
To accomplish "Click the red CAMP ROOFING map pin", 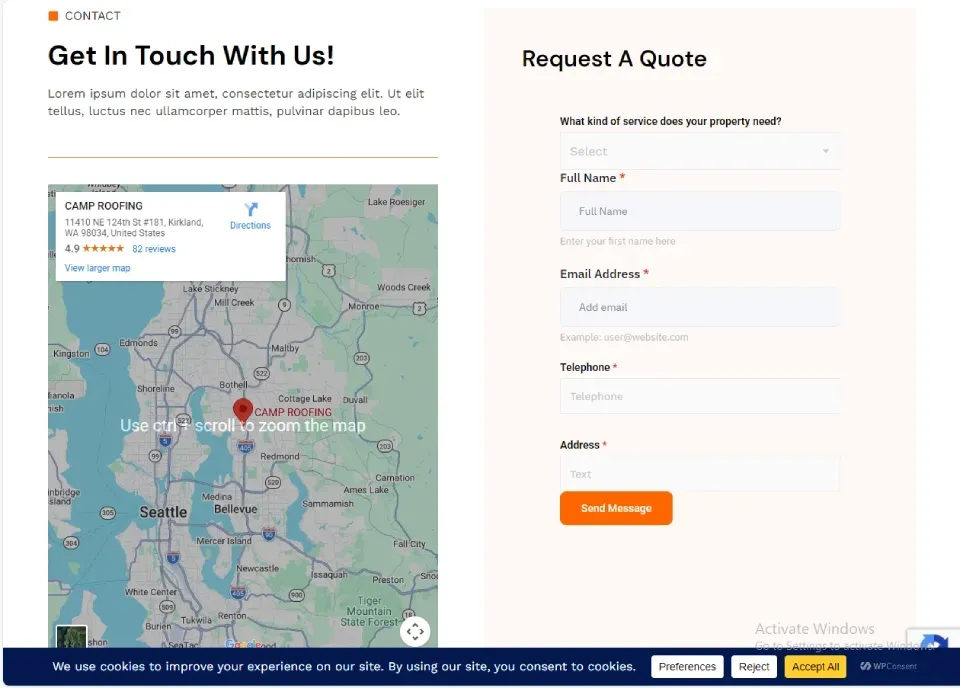I will click(x=243, y=410).
